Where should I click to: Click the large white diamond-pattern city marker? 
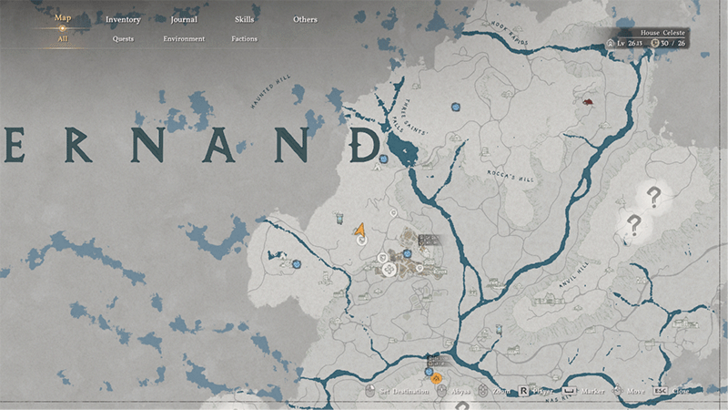coord(389,268)
